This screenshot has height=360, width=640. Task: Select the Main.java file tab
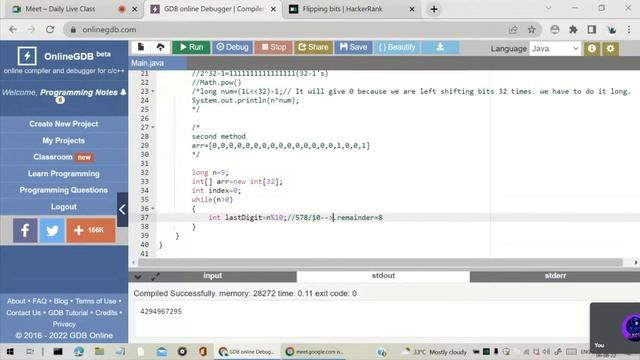(x=158, y=63)
